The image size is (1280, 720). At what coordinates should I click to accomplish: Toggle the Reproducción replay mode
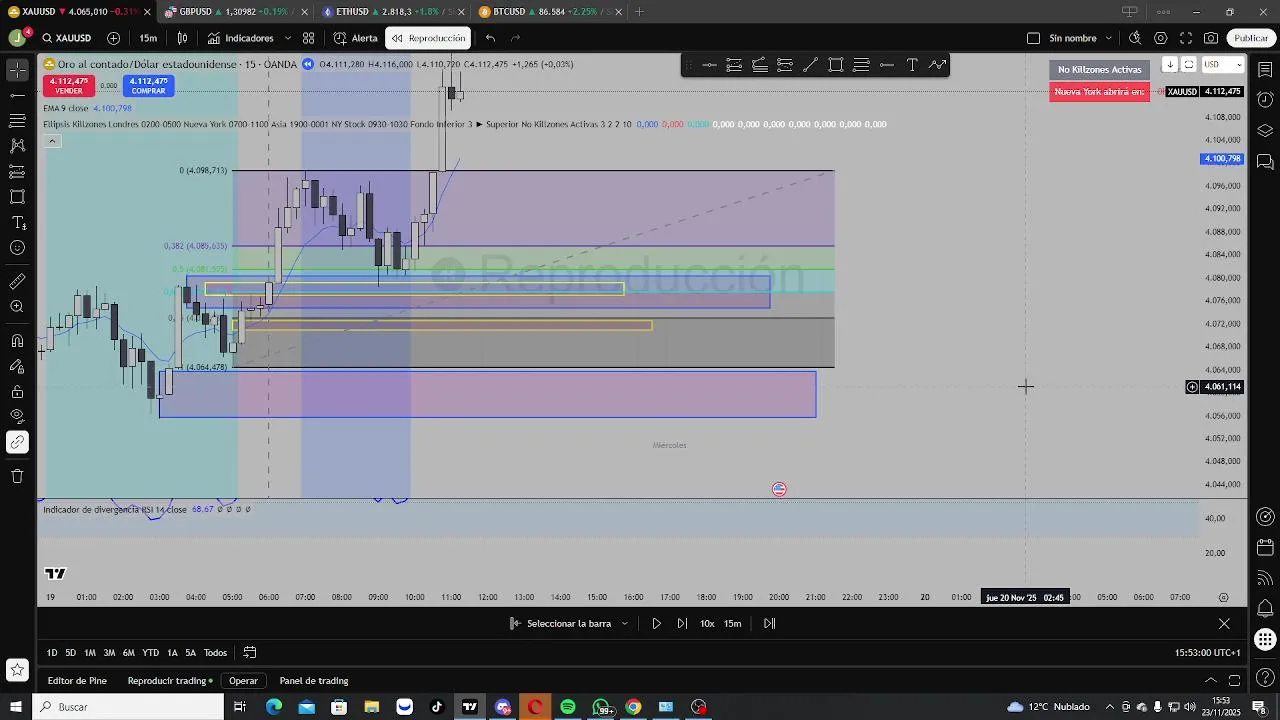tap(428, 38)
